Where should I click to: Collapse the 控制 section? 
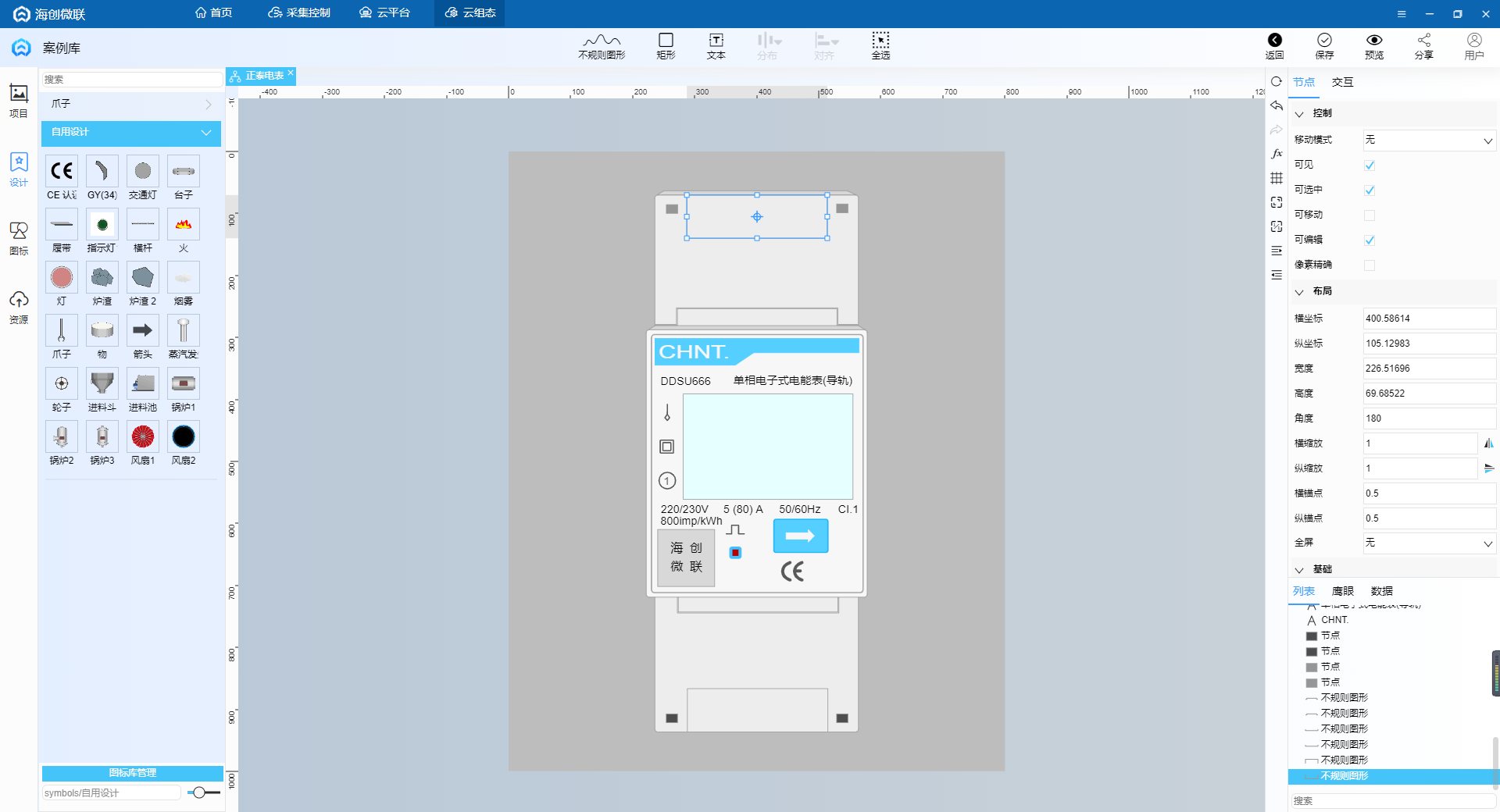click(x=1300, y=114)
